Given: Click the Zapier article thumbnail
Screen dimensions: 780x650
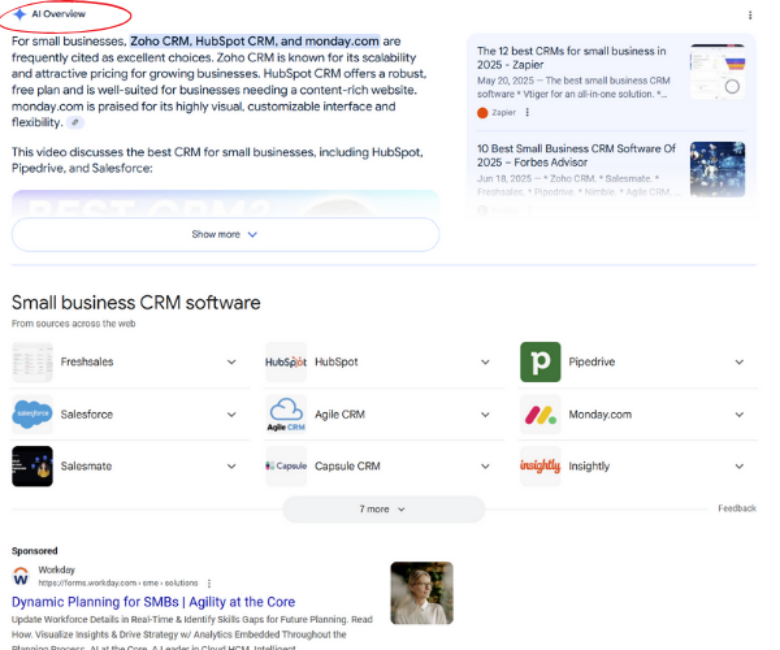Looking at the screenshot, I should (717, 71).
